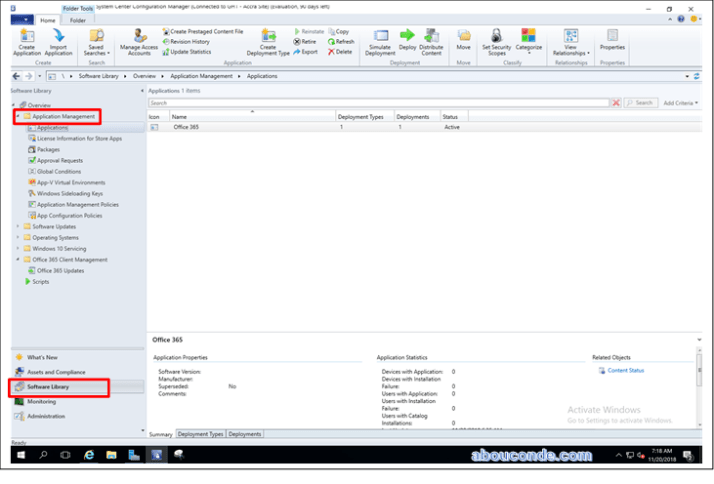
Task: Switch to the Deployment Types tab
Action: (200, 434)
